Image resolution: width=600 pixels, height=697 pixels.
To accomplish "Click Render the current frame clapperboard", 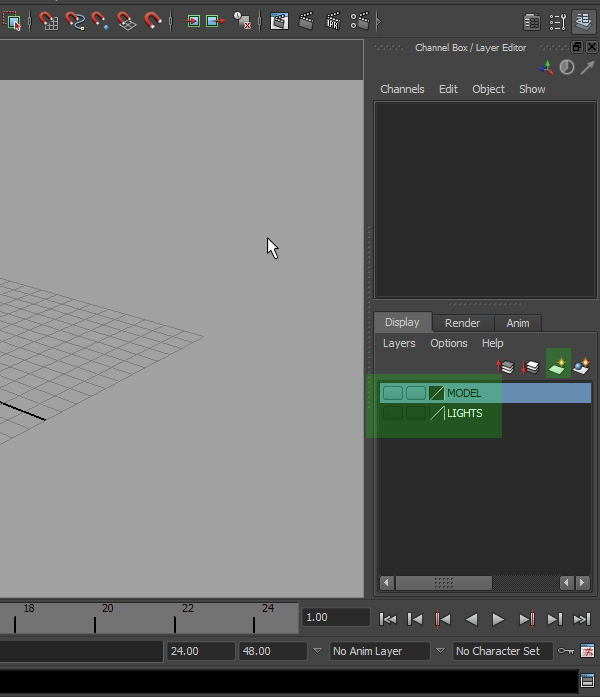I will [x=306, y=21].
